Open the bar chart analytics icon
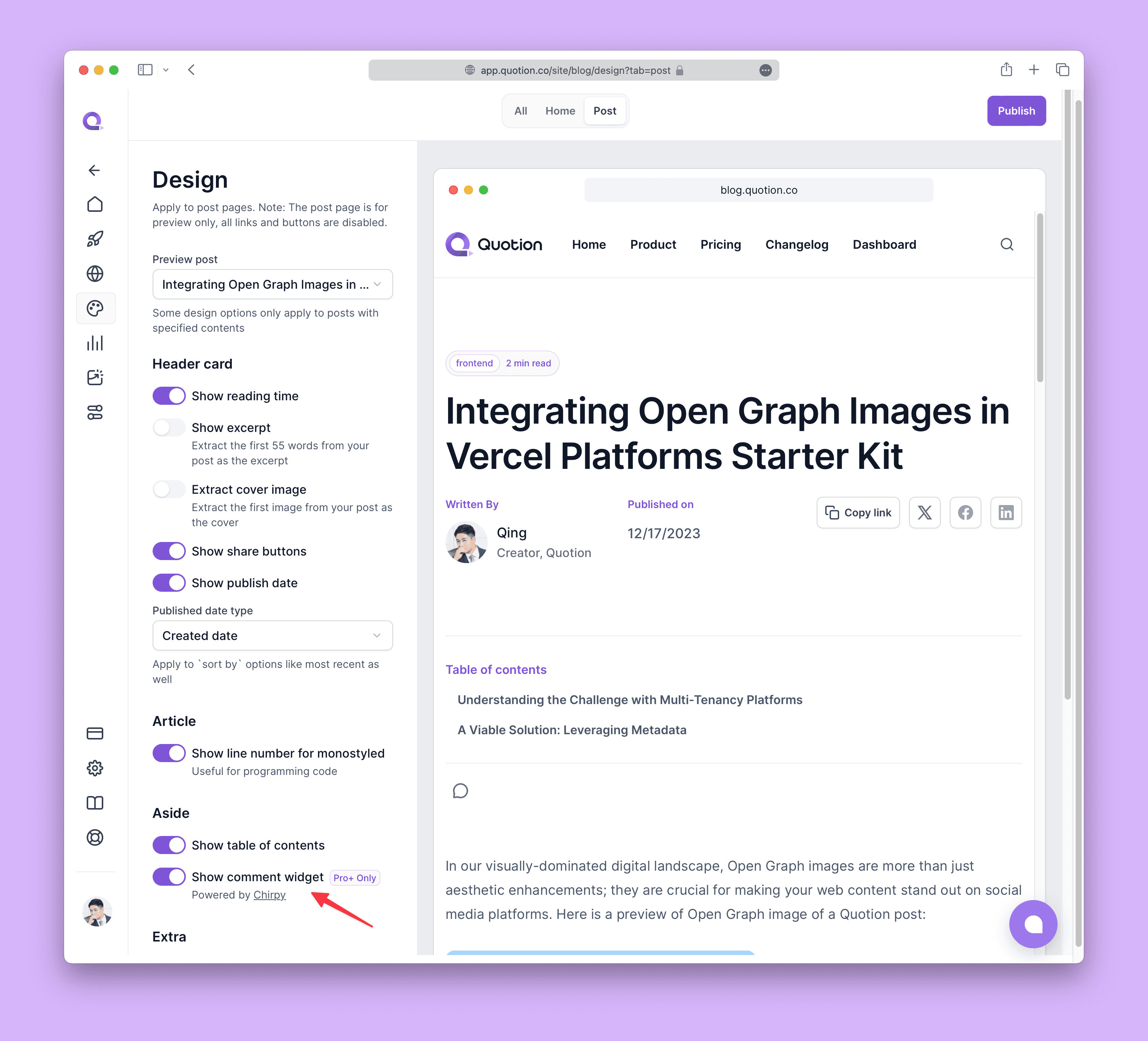This screenshot has height=1041, width=1148. click(x=95, y=343)
